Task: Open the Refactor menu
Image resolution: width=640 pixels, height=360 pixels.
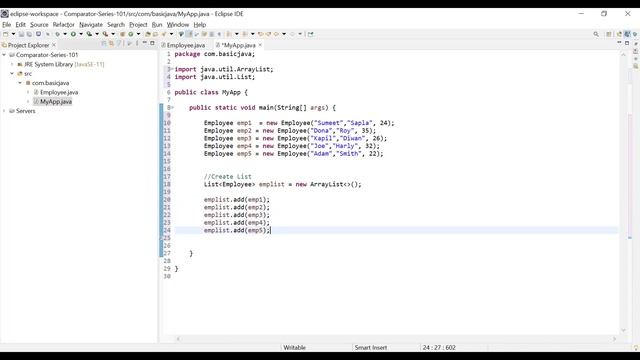Action: pyautogui.click(x=64, y=24)
